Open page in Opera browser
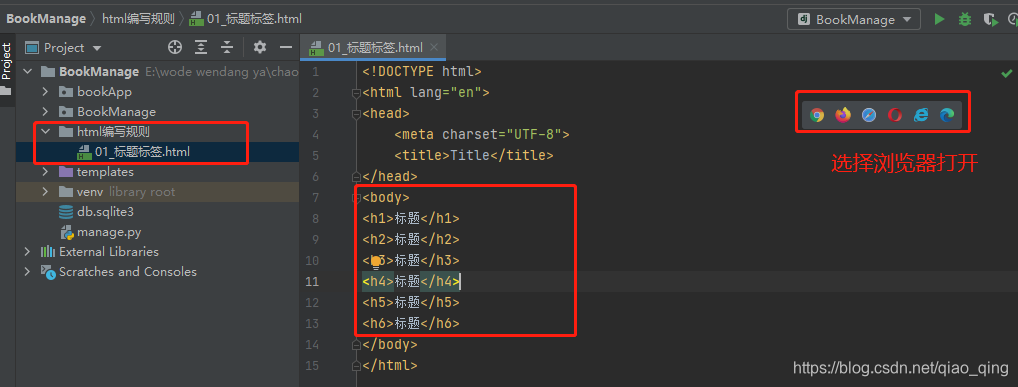This screenshot has height=387, width=1018. click(895, 115)
